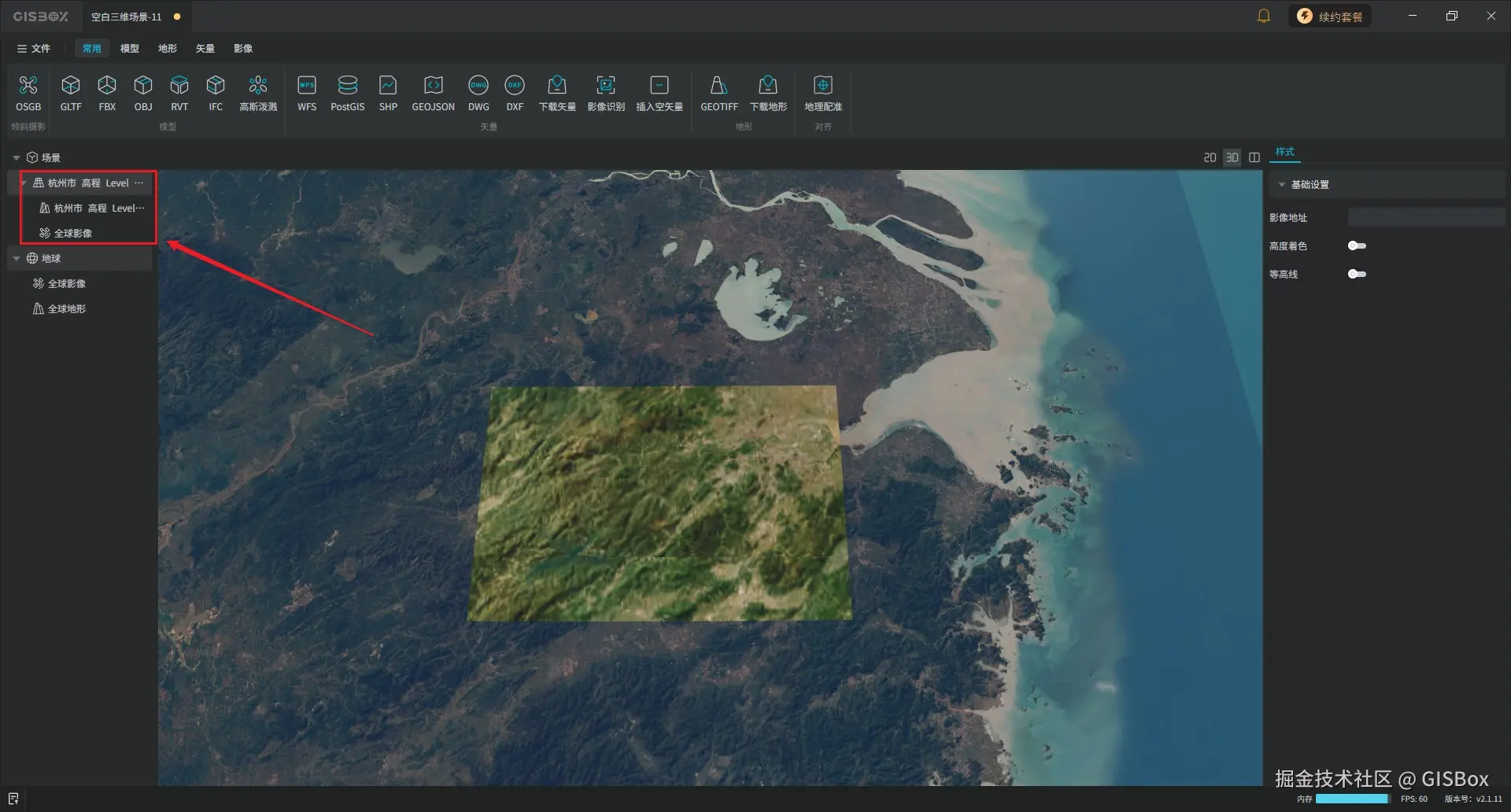Click the FPS: 60 status readout
Image resolution: width=1511 pixels, height=812 pixels.
pyautogui.click(x=1414, y=799)
